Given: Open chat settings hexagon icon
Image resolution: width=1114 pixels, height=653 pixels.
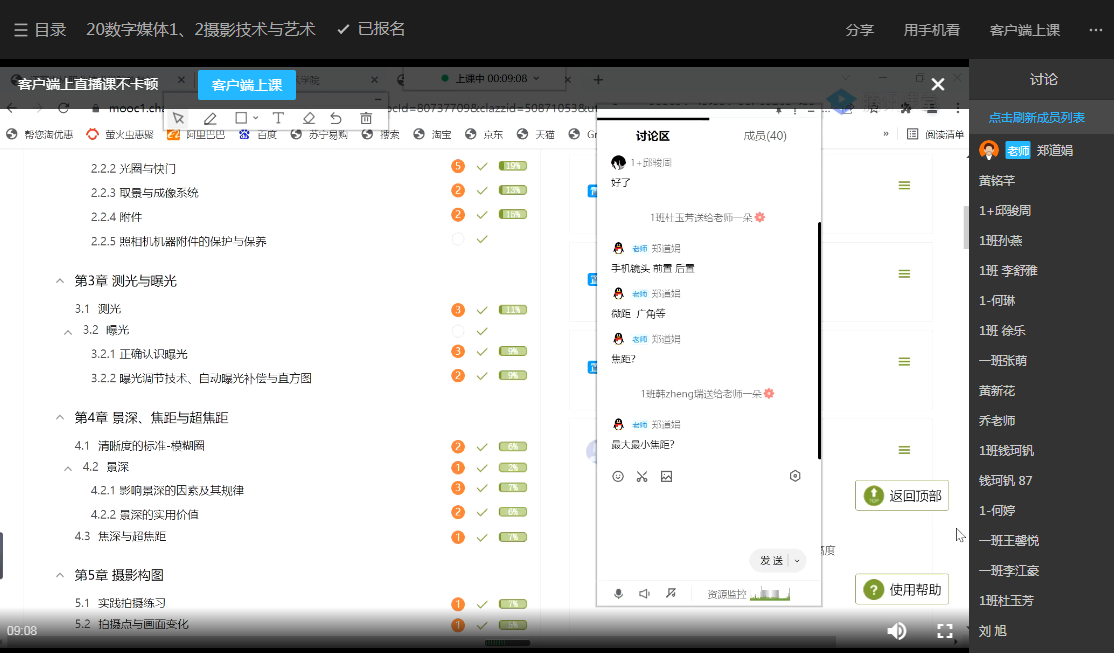Looking at the screenshot, I should [x=795, y=476].
